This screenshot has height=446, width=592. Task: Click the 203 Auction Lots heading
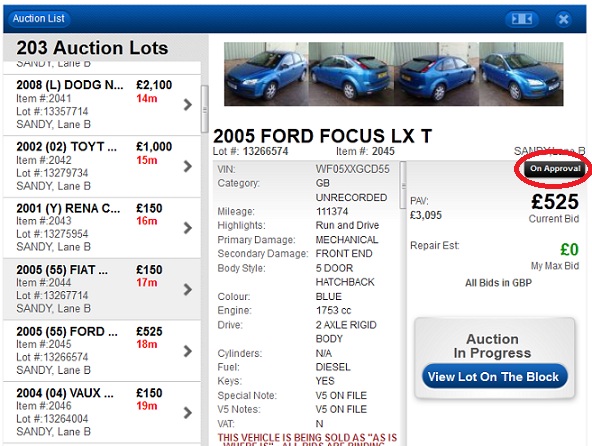click(92, 48)
